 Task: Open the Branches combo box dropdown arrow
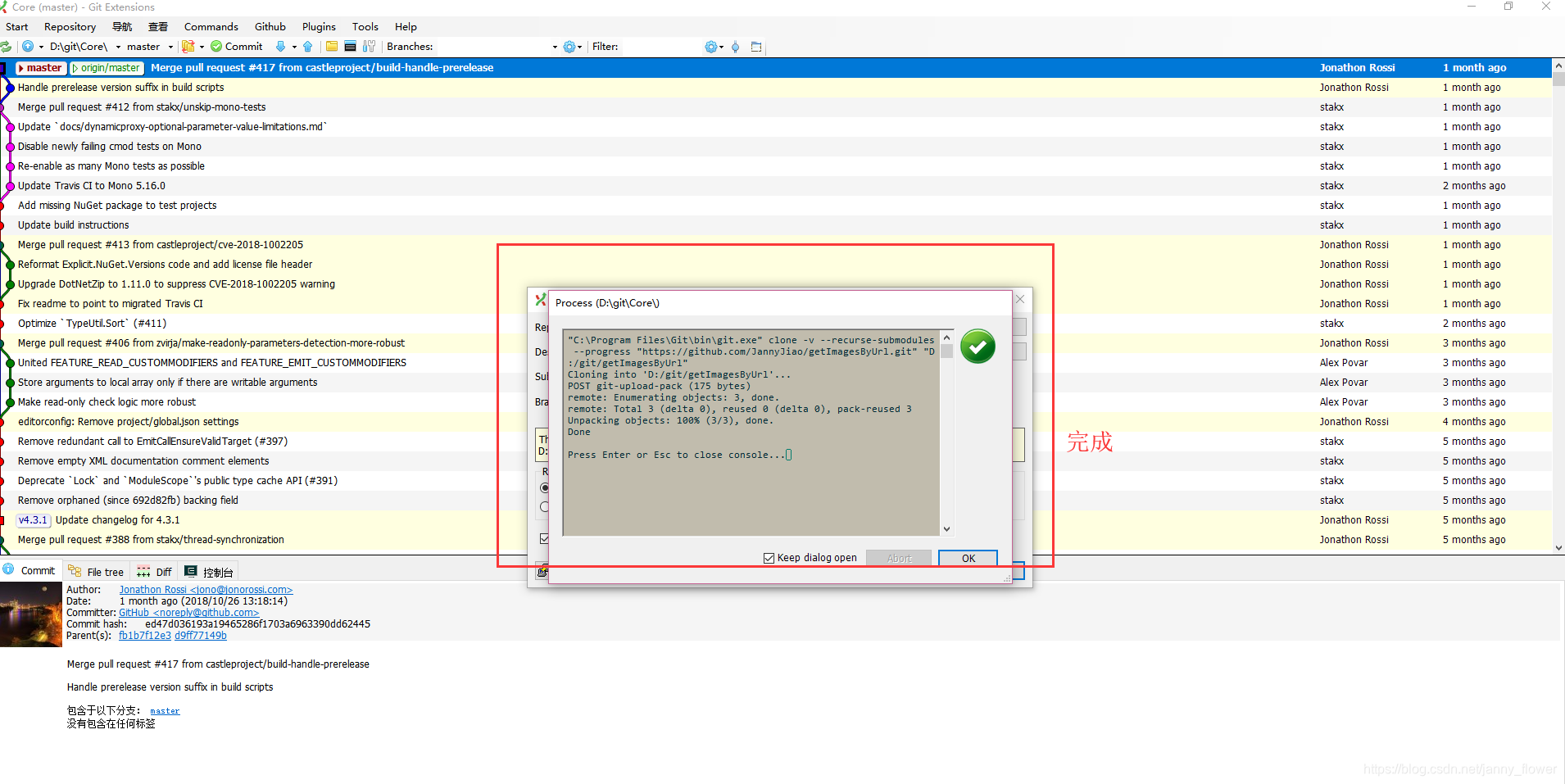(555, 47)
